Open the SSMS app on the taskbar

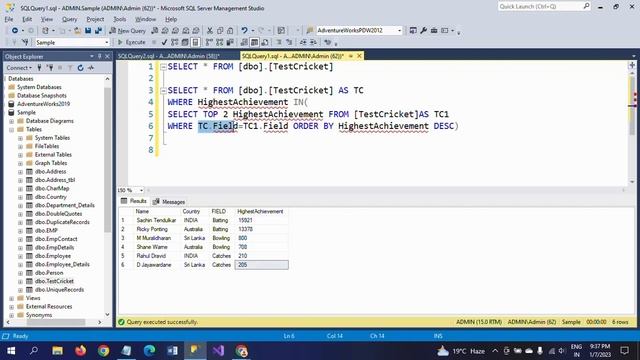pos(195,351)
